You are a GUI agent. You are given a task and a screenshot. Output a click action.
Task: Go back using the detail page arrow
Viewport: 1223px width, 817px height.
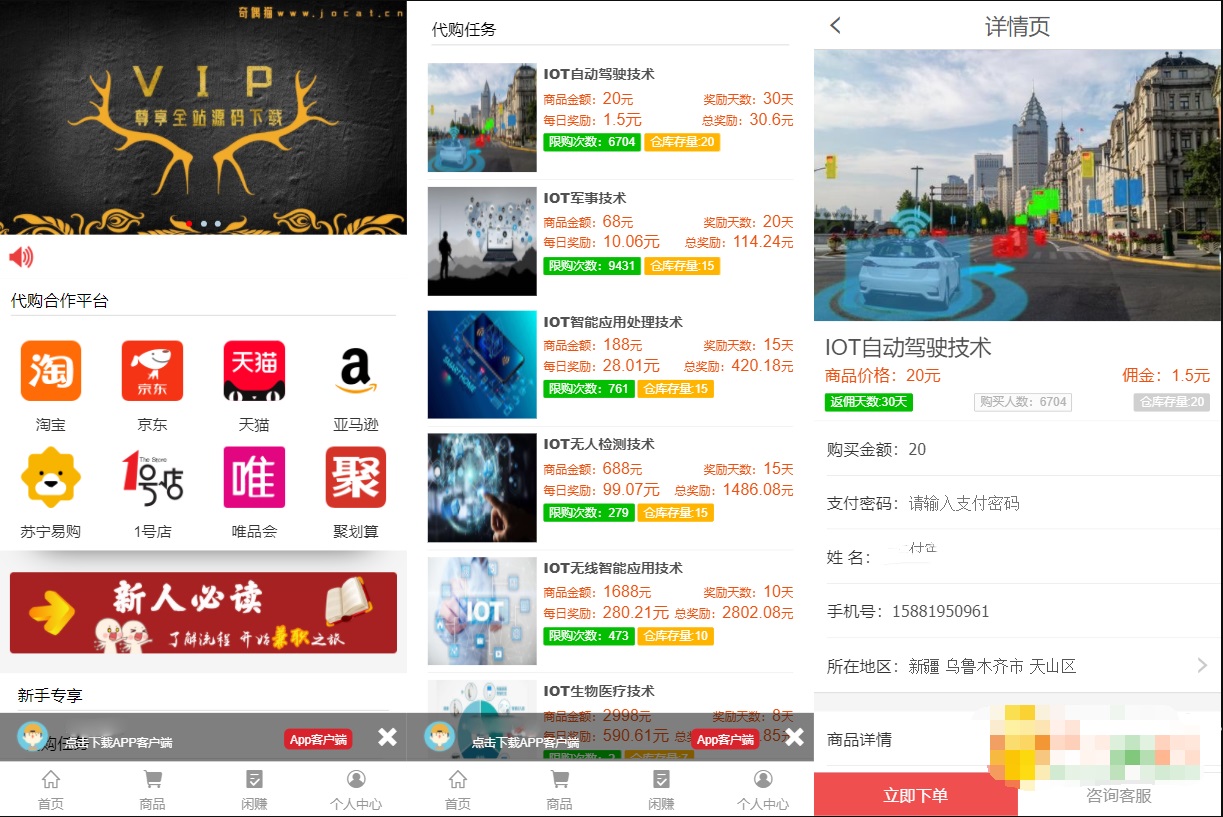(x=835, y=27)
